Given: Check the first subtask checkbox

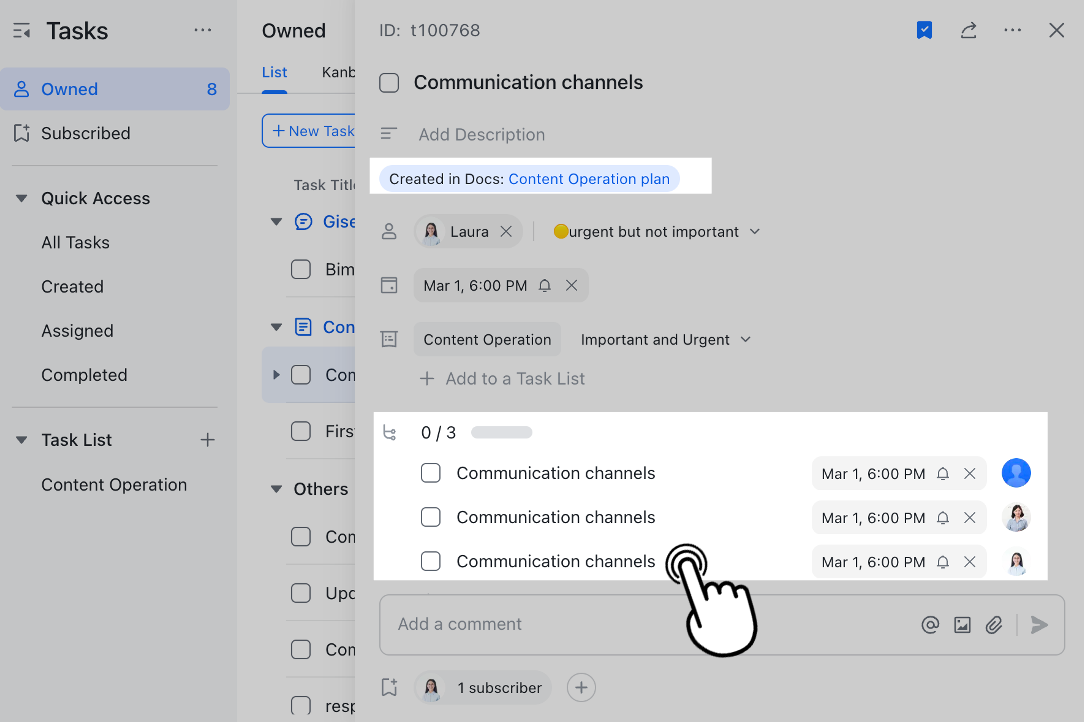Looking at the screenshot, I should (431, 473).
